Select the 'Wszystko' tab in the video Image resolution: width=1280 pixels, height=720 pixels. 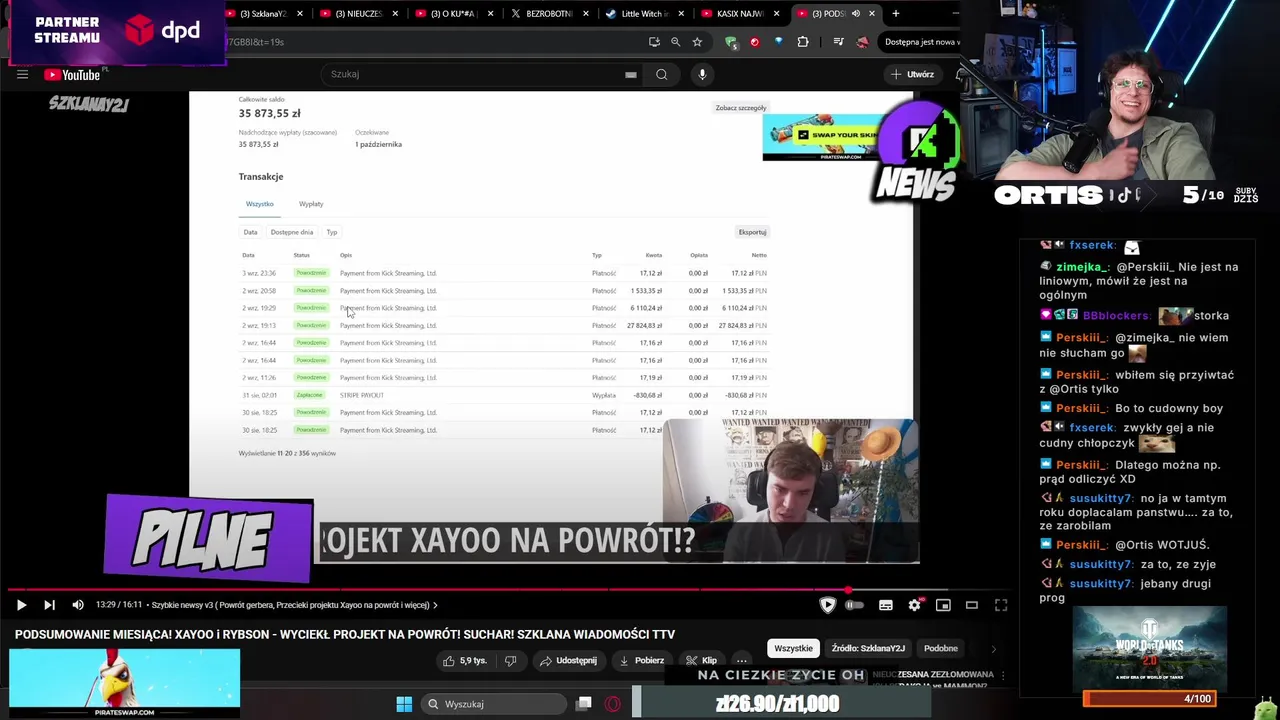click(260, 204)
